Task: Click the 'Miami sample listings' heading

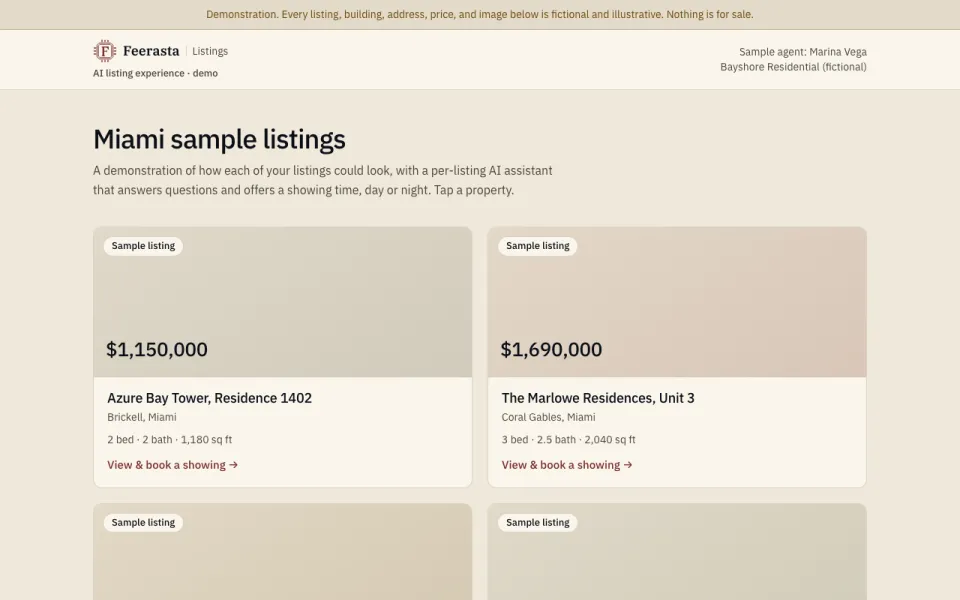Action: coord(219,139)
